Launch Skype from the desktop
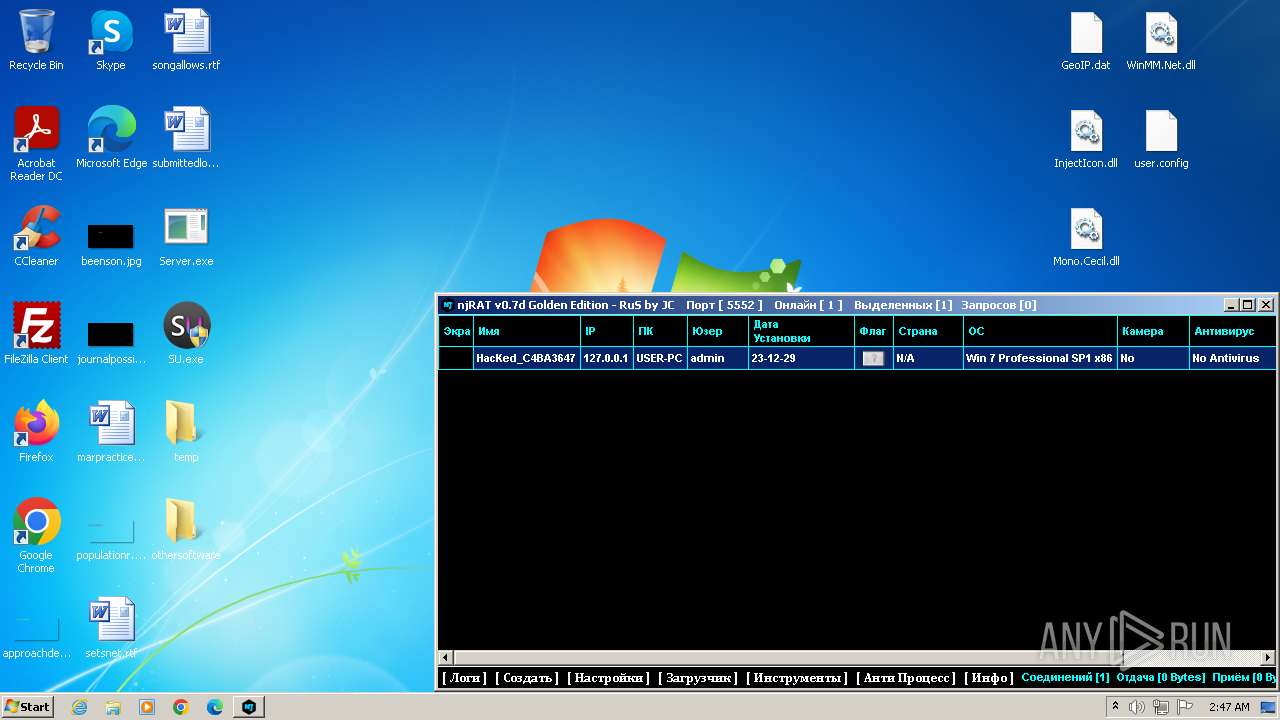The image size is (1280, 720). click(111, 40)
